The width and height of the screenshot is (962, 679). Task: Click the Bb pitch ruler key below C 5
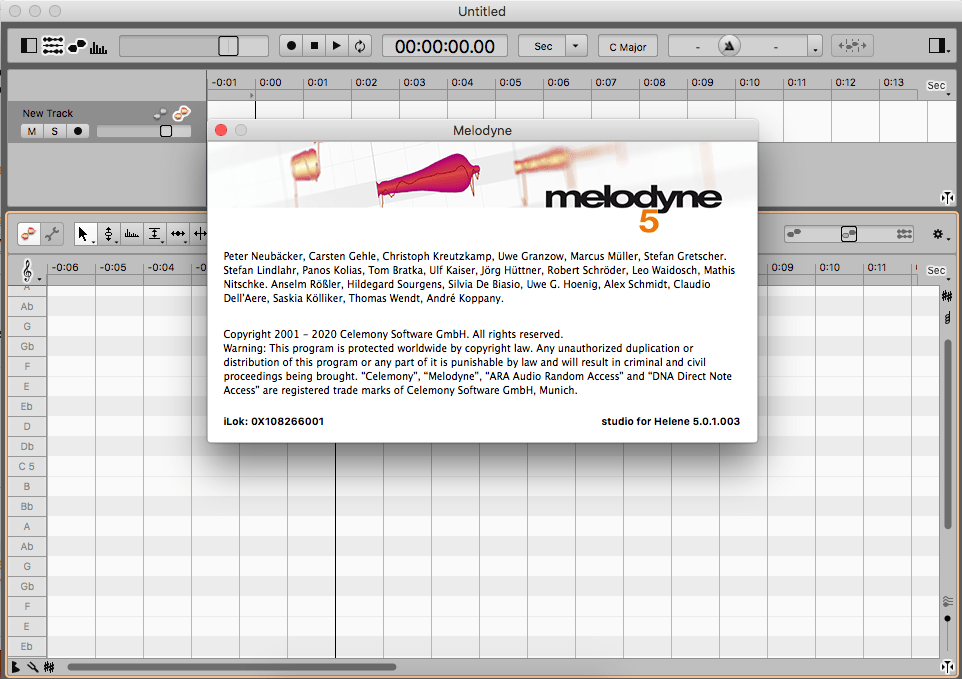pyautogui.click(x=27, y=507)
